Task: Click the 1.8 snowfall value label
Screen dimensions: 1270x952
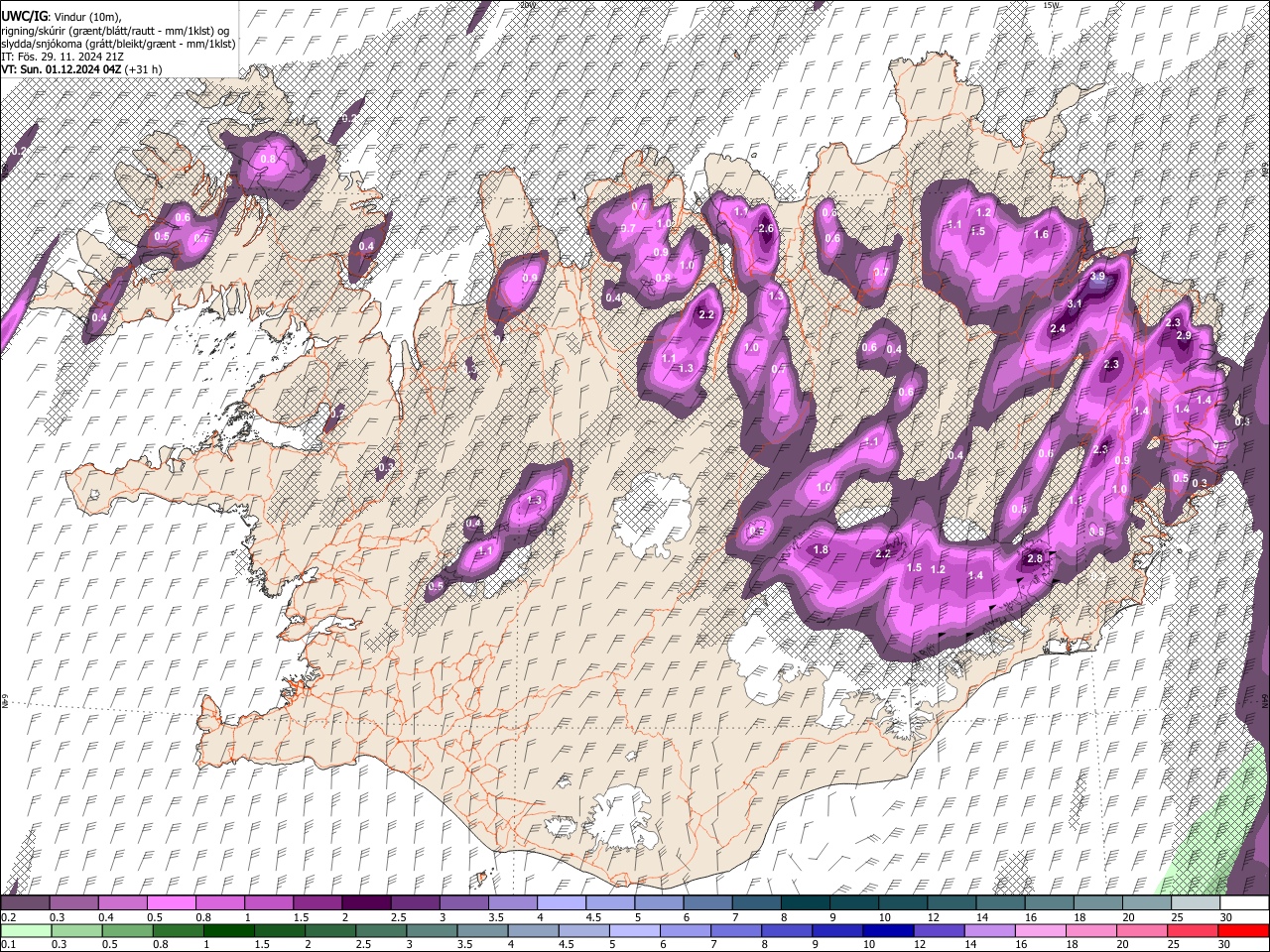Action: pos(821,550)
